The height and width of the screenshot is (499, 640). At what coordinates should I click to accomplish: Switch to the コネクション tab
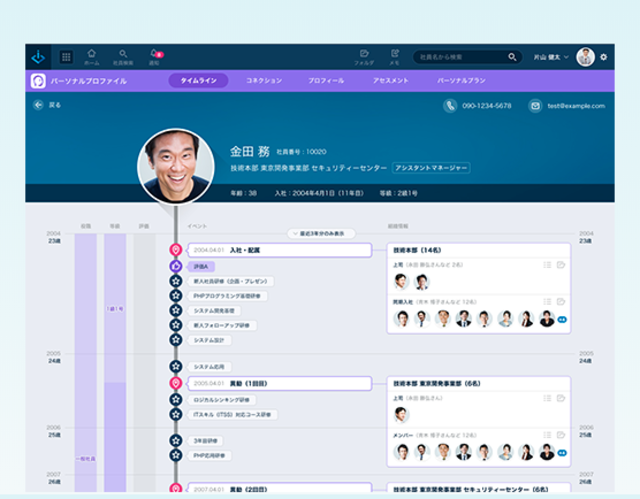[263, 80]
